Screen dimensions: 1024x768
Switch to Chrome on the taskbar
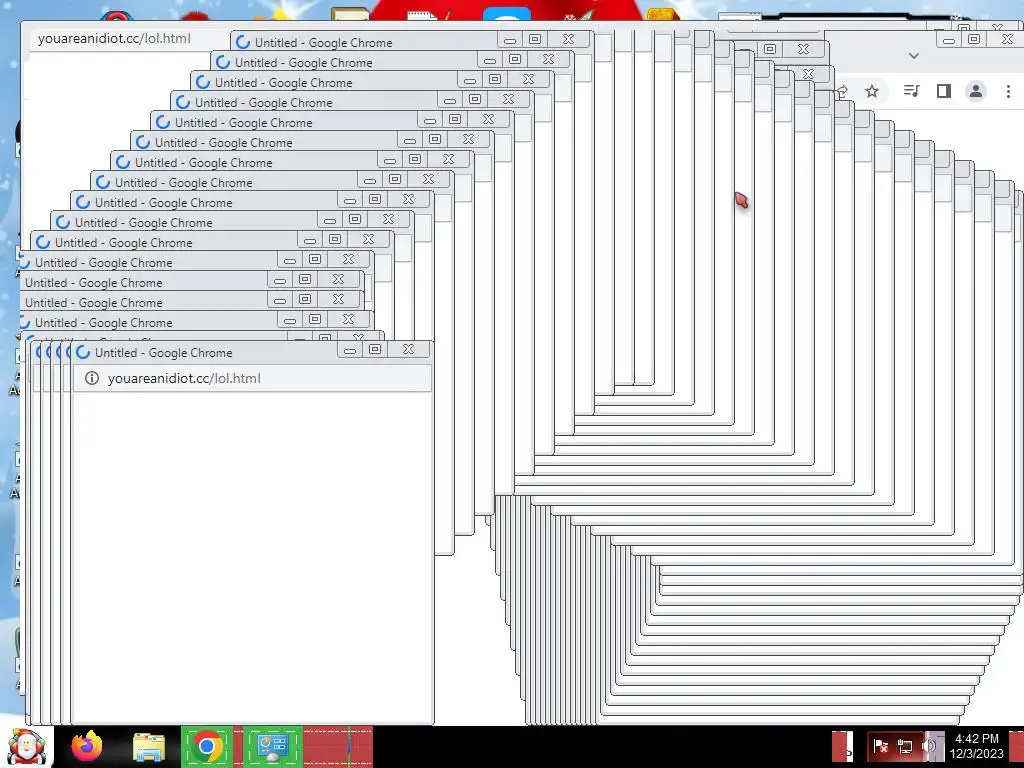[207, 746]
